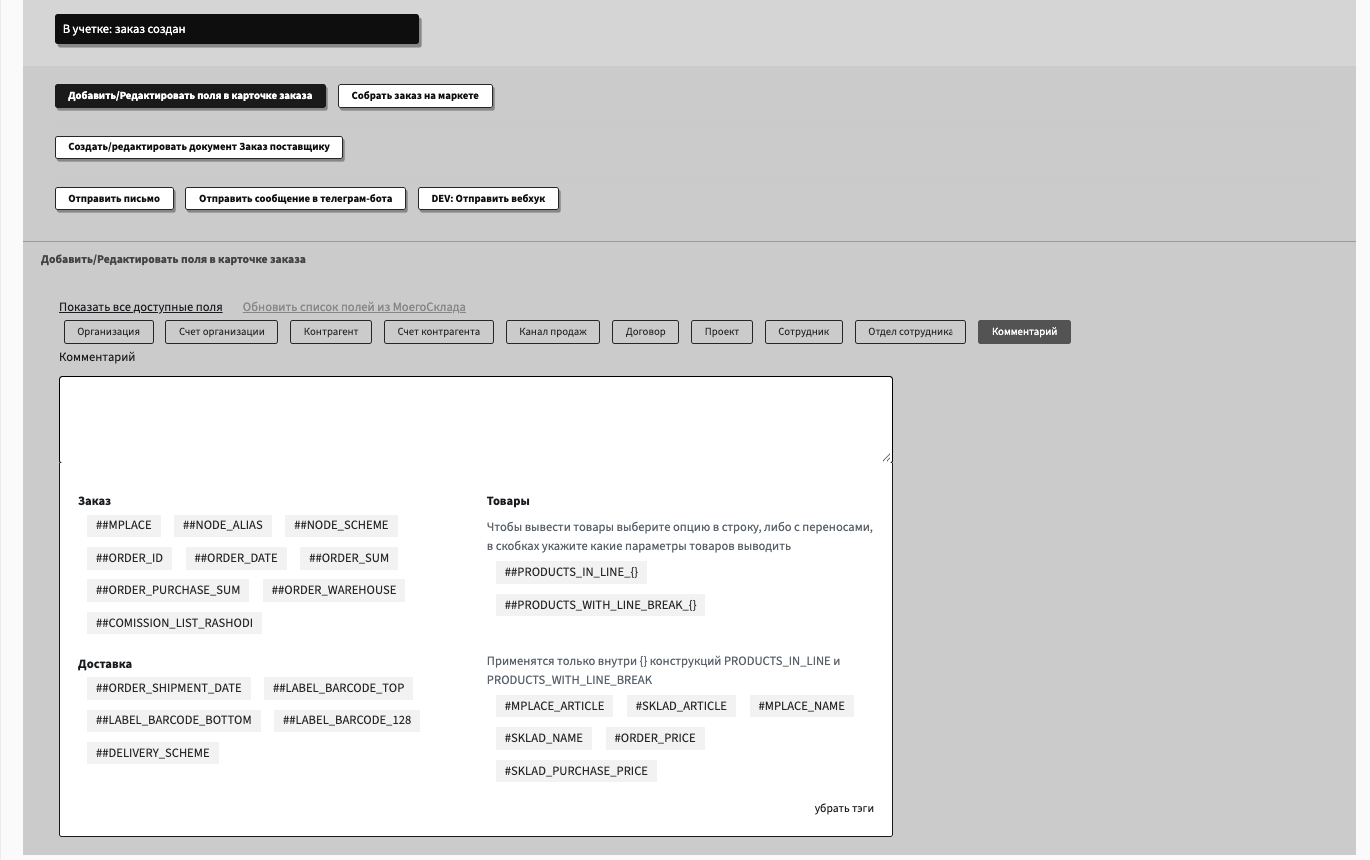
Task: Insert the ##NODE_ALIAS tag
Action: (223, 525)
